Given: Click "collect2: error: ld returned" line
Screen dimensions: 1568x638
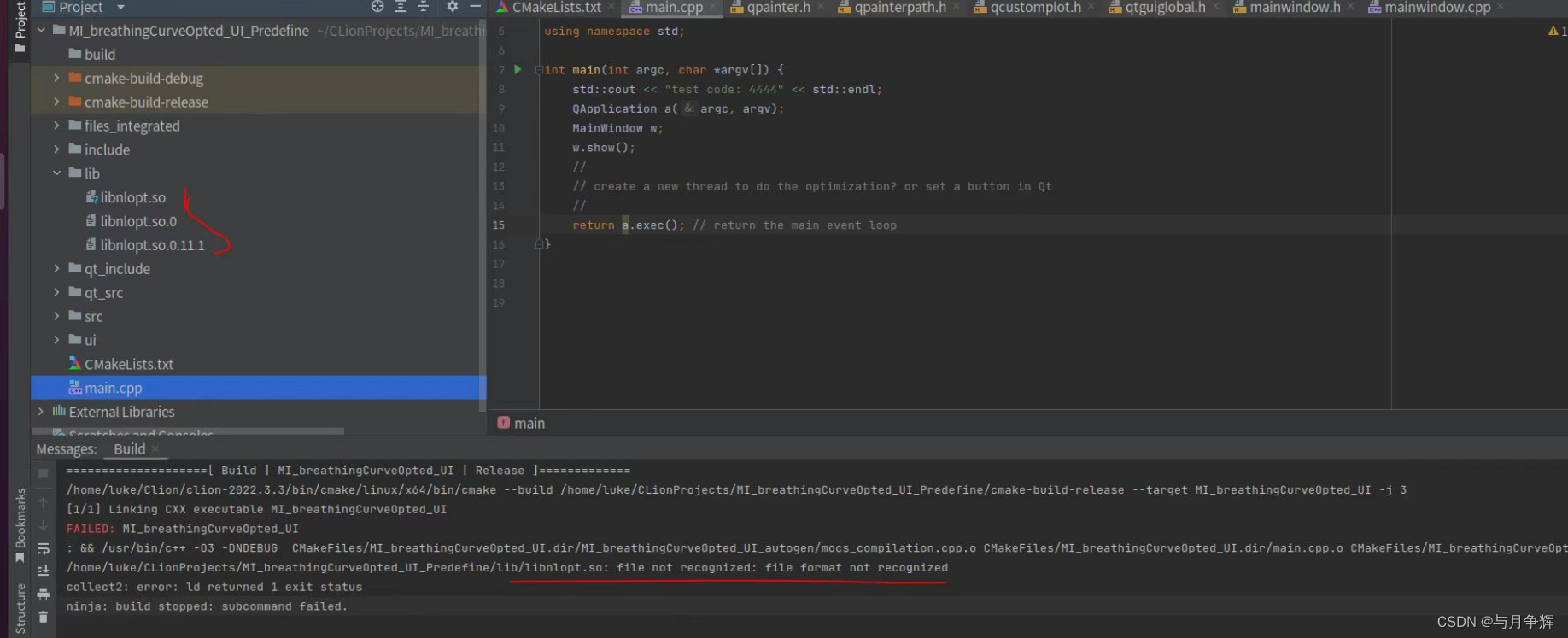Looking at the screenshot, I should click(x=214, y=588).
